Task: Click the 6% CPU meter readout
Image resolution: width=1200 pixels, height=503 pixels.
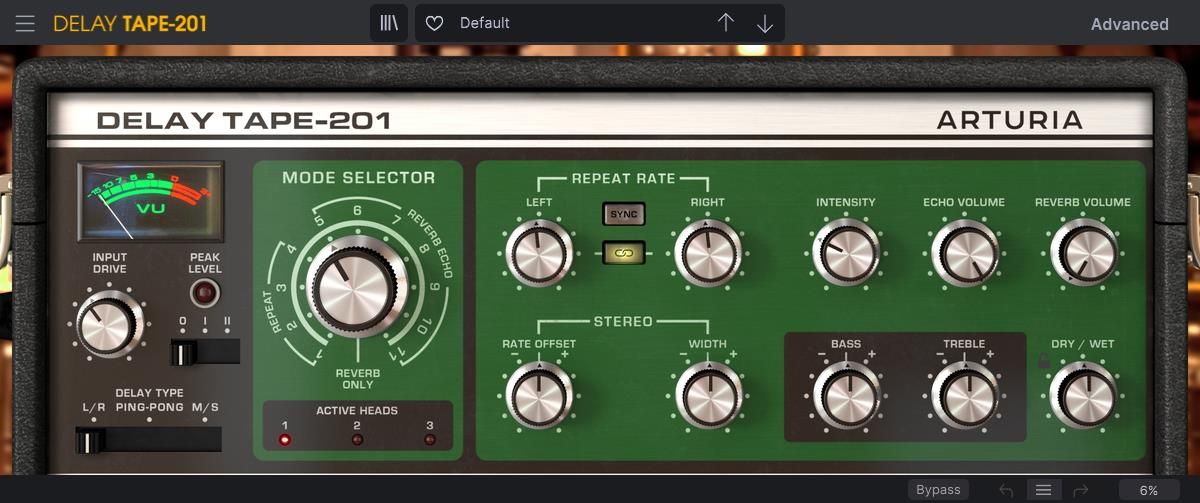Action: click(1149, 490)
